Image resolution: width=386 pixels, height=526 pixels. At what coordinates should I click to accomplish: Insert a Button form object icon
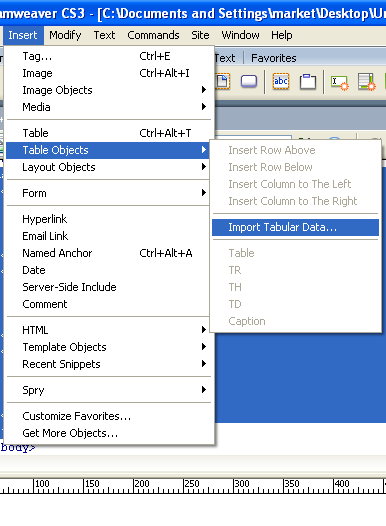(249, 81)
